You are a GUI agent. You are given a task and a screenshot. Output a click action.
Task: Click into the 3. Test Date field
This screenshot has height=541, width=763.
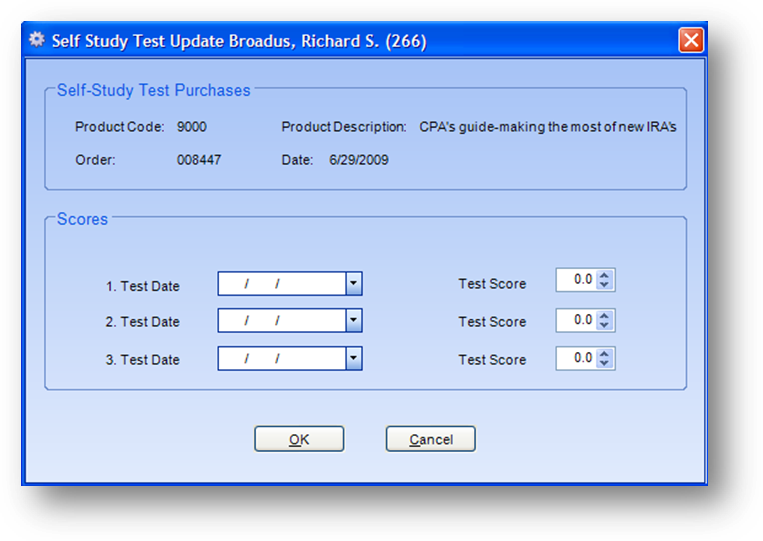(x=282, y=359)
